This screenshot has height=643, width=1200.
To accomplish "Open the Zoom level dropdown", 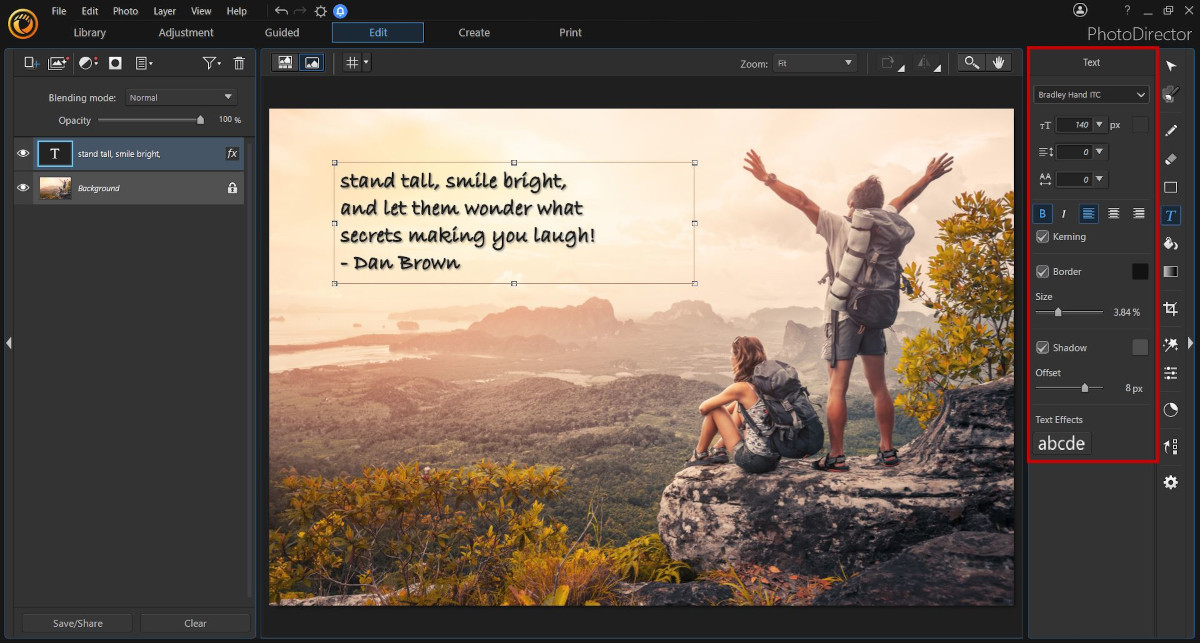I will click(x=815, y=63).
